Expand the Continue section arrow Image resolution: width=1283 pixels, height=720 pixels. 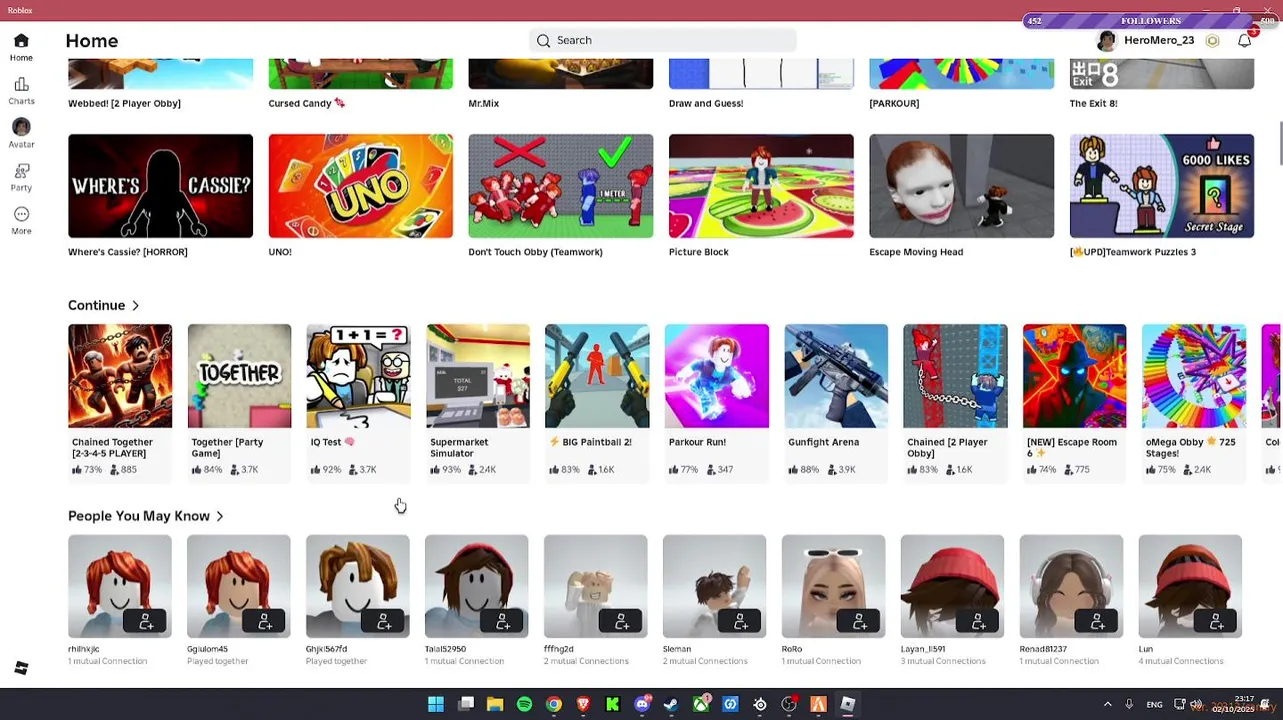[x=135, y=306]
